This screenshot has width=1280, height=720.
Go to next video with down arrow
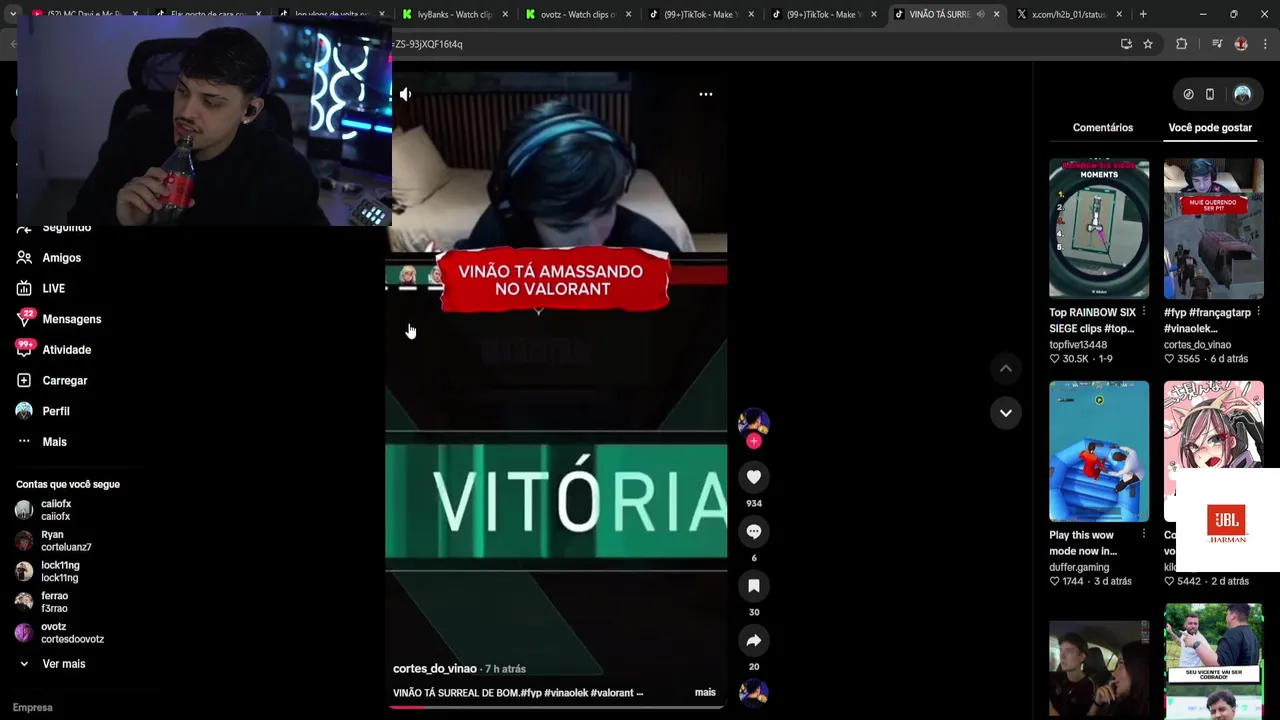[1006, 413]
